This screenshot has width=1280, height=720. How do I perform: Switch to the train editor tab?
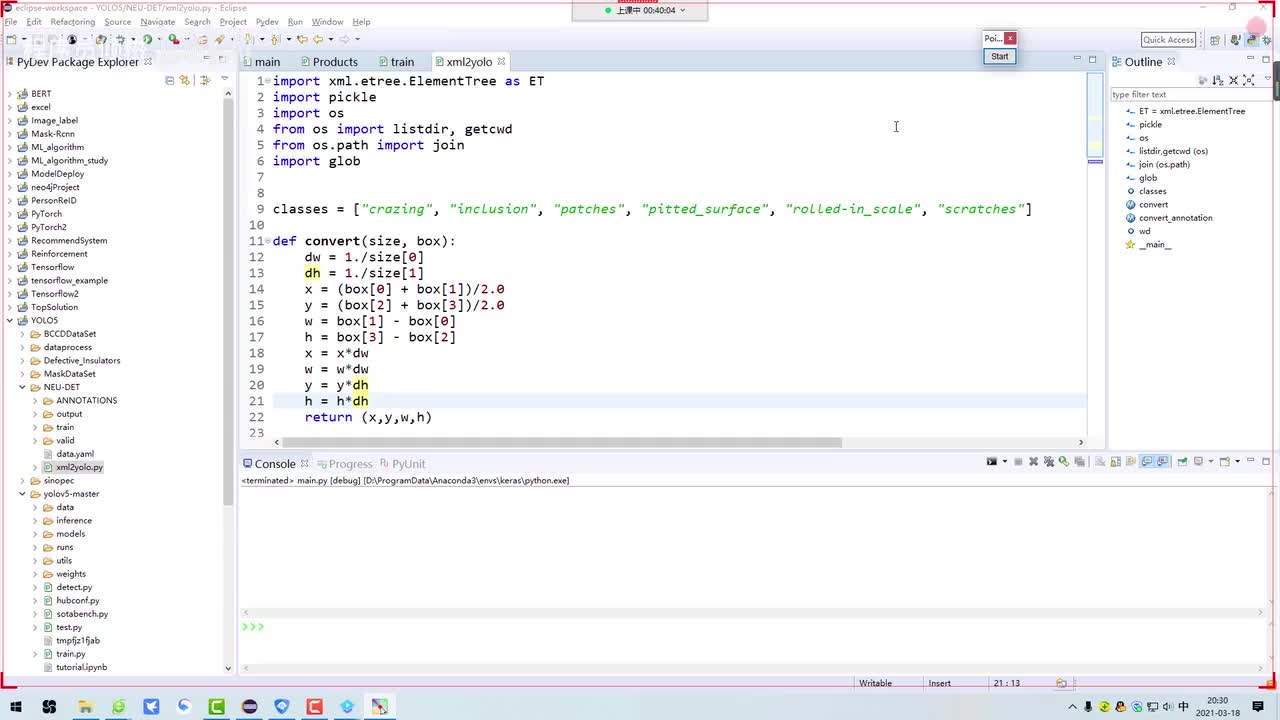point(396,62)
